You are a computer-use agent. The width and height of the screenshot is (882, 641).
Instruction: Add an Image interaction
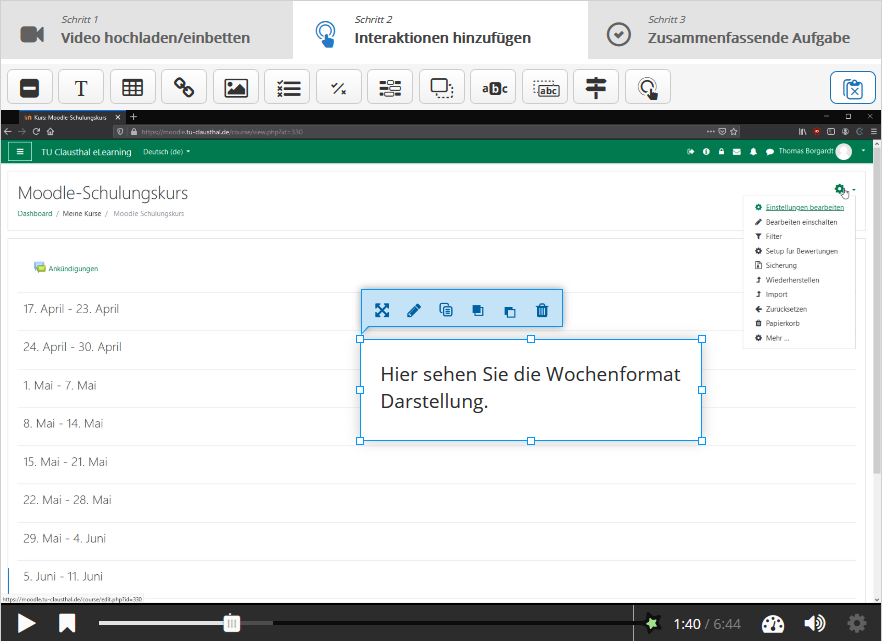coord(236,87)
